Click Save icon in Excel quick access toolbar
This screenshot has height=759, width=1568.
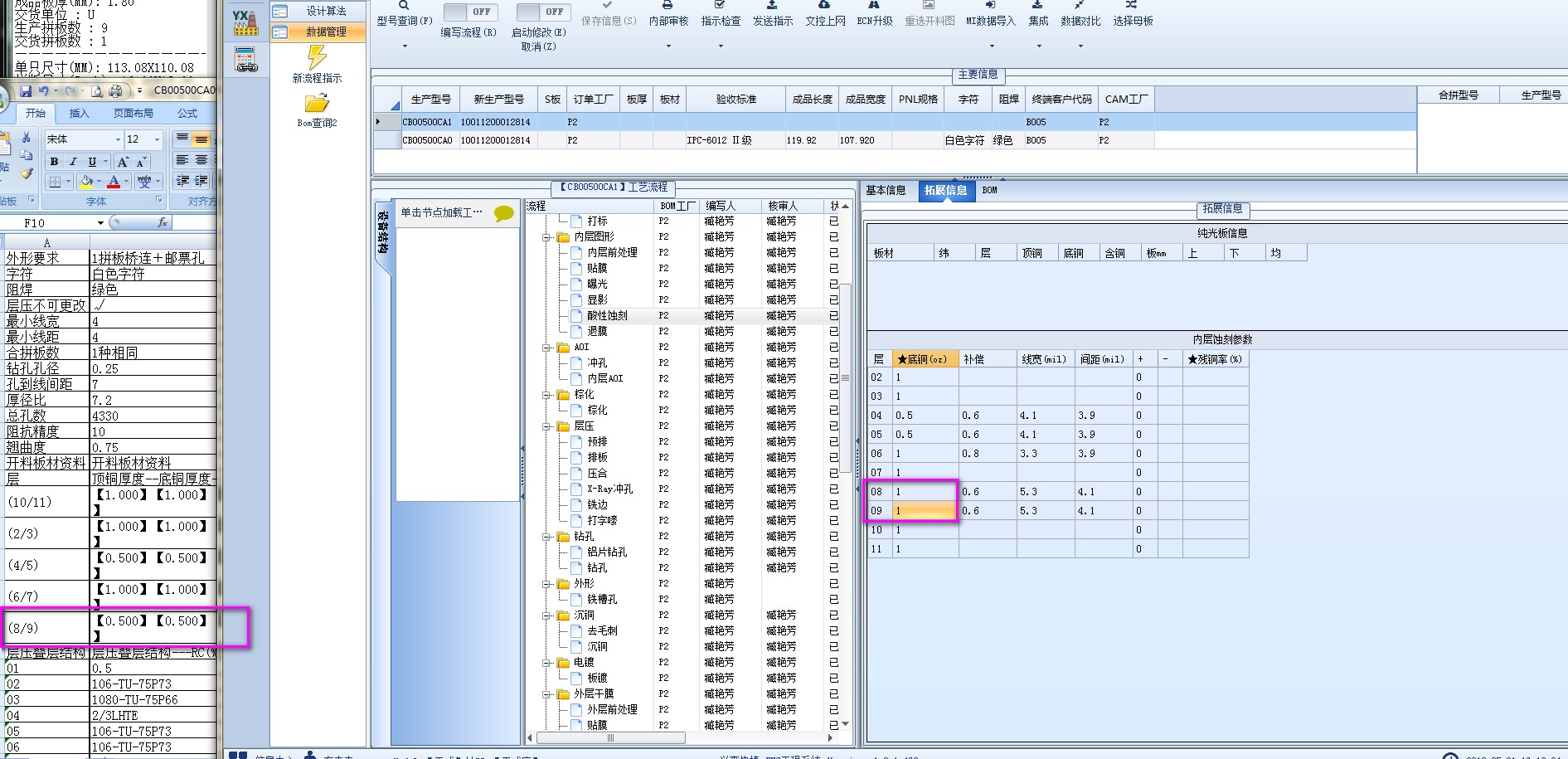coord(26,90)
